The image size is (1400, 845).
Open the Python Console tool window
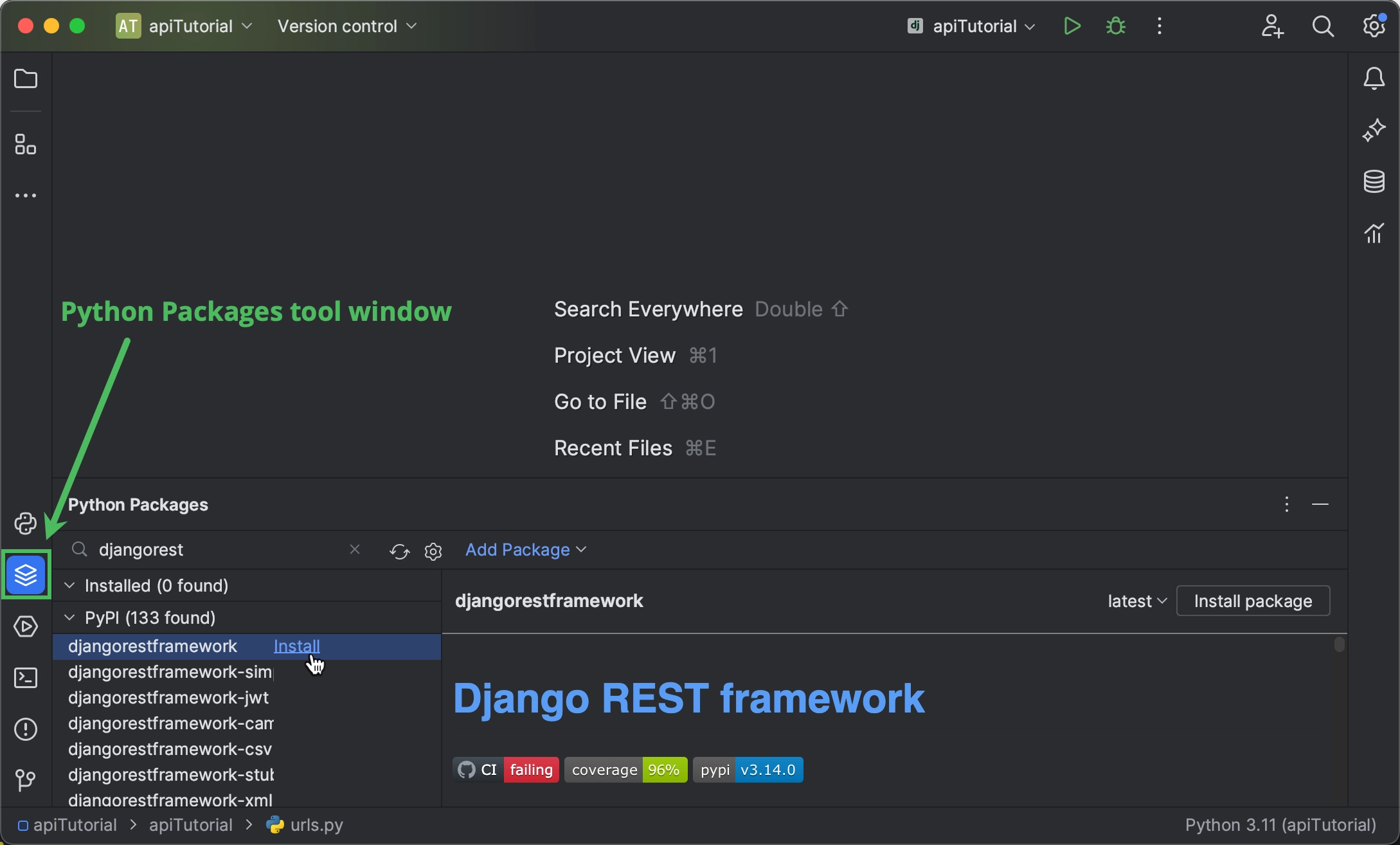(x=26, y=523)
